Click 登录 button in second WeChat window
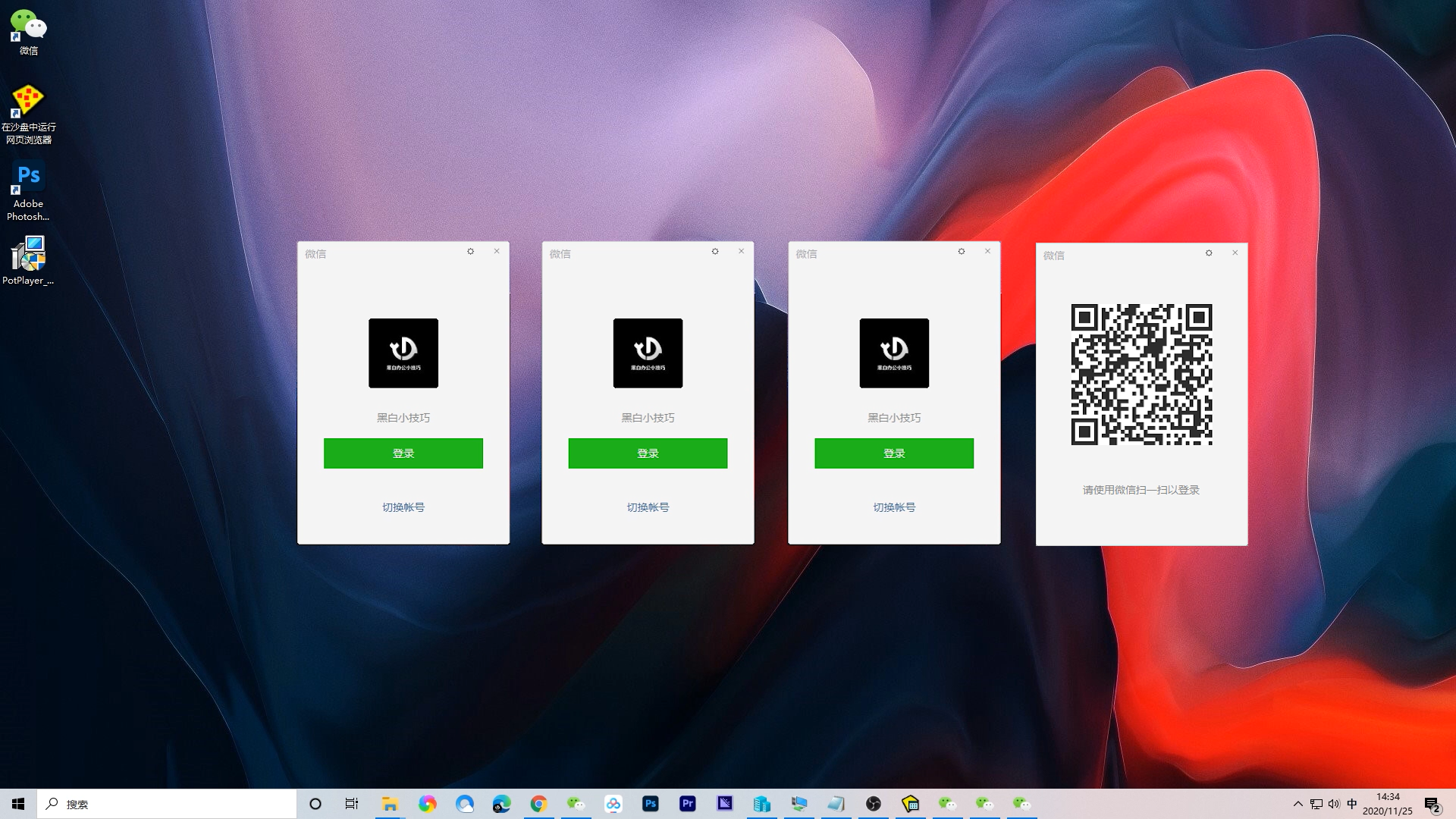 coord(648,453)
